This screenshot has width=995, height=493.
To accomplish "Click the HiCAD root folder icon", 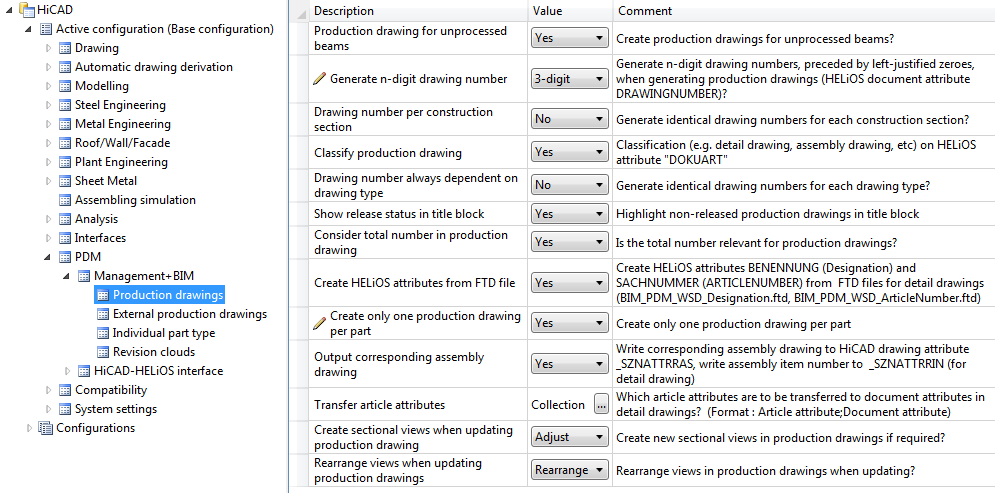I will point(27,10).
